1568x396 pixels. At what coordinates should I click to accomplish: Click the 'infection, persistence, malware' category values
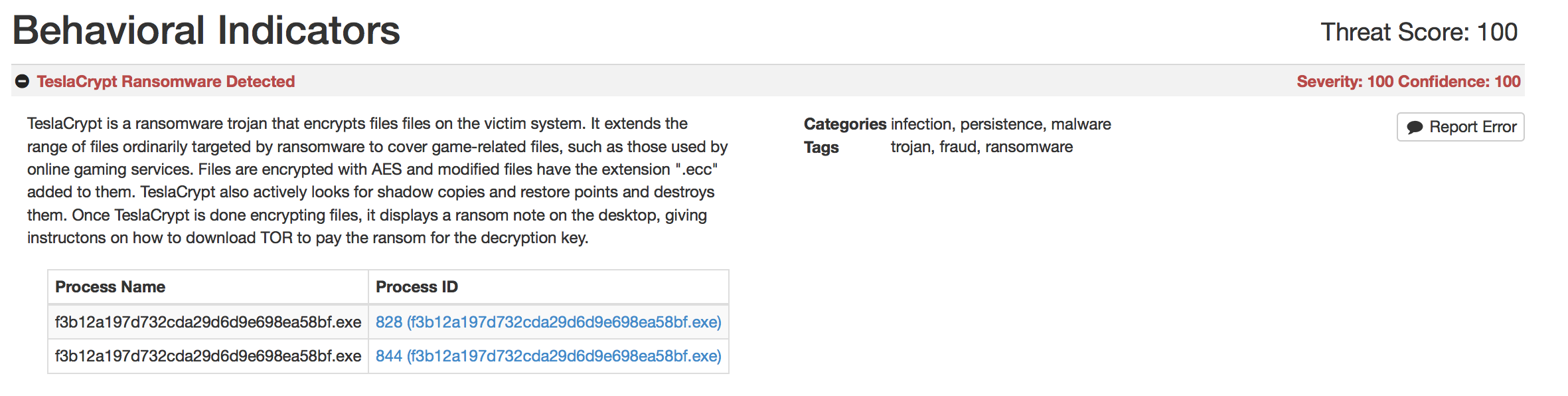[x=1000, y=124]
